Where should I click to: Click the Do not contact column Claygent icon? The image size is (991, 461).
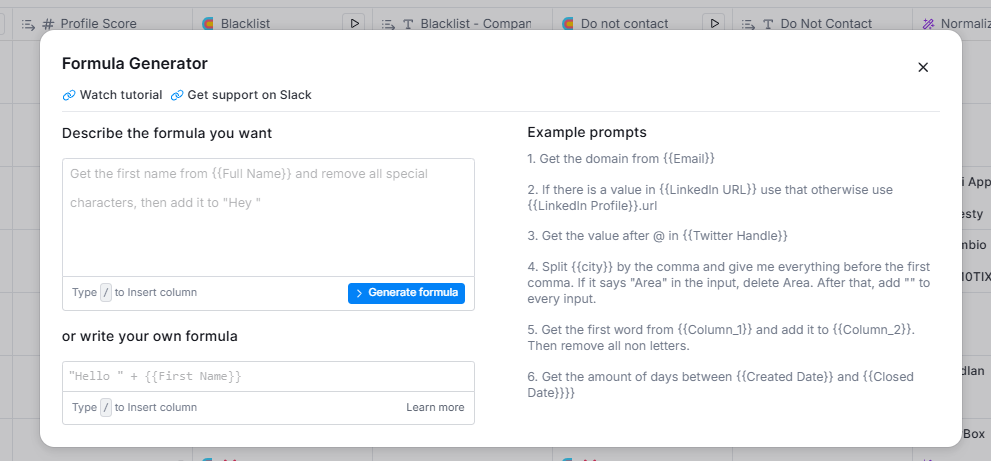tap(567, 23)
